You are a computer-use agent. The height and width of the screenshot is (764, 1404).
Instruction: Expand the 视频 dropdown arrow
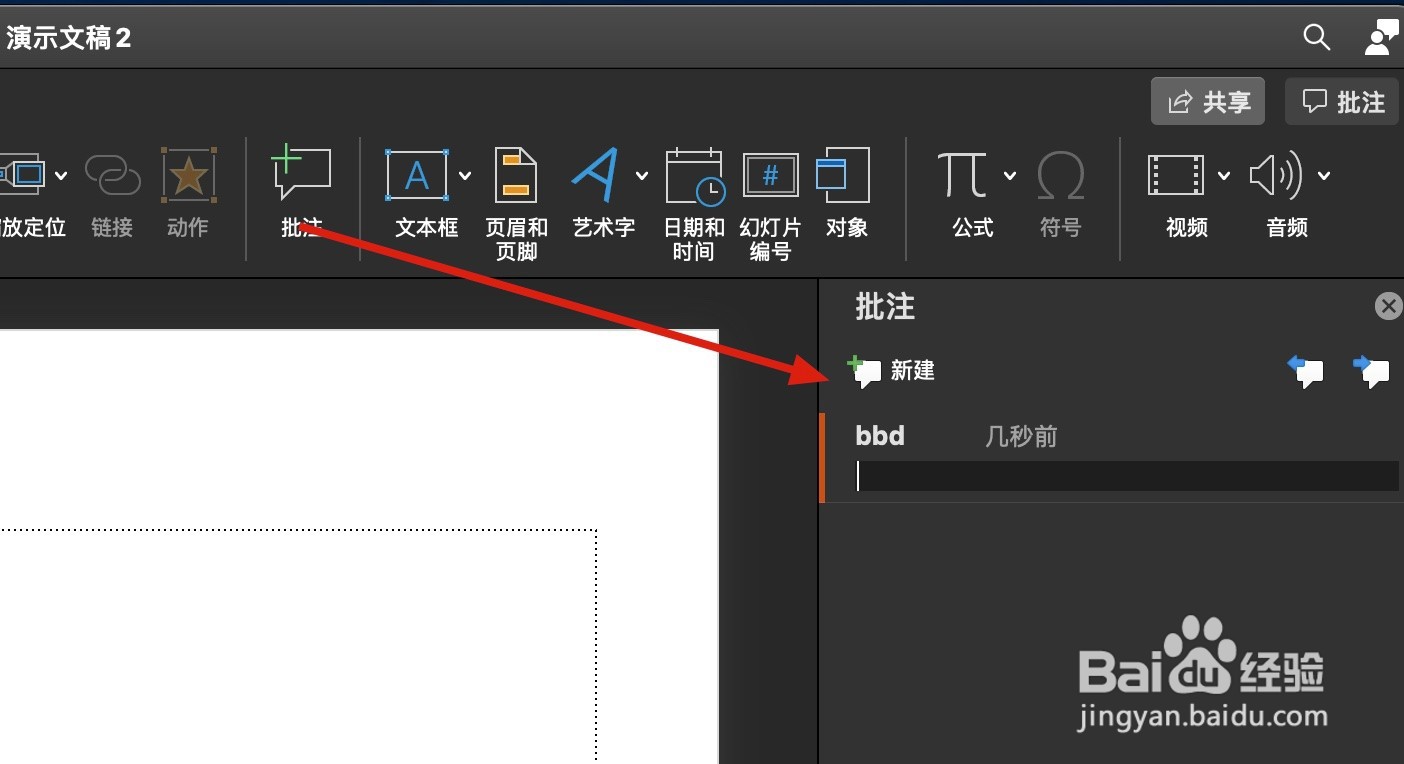click(1224, 176)
